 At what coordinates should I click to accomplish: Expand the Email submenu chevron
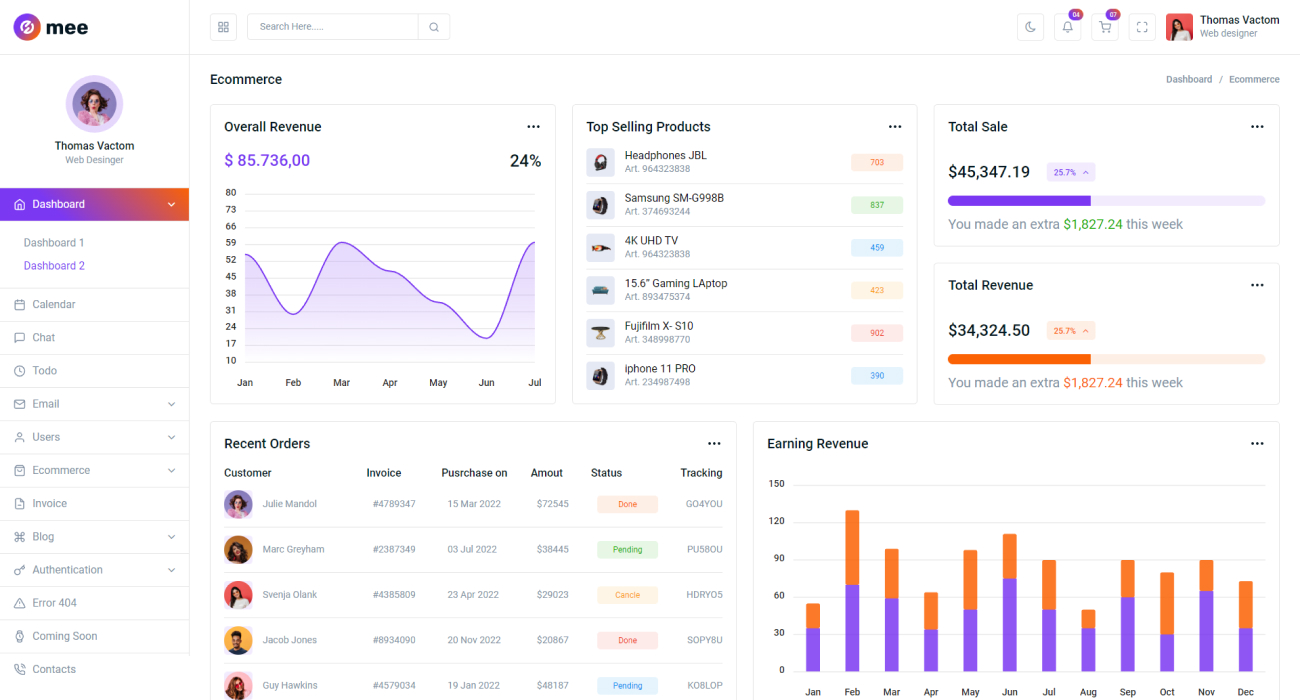coord(171,404)
